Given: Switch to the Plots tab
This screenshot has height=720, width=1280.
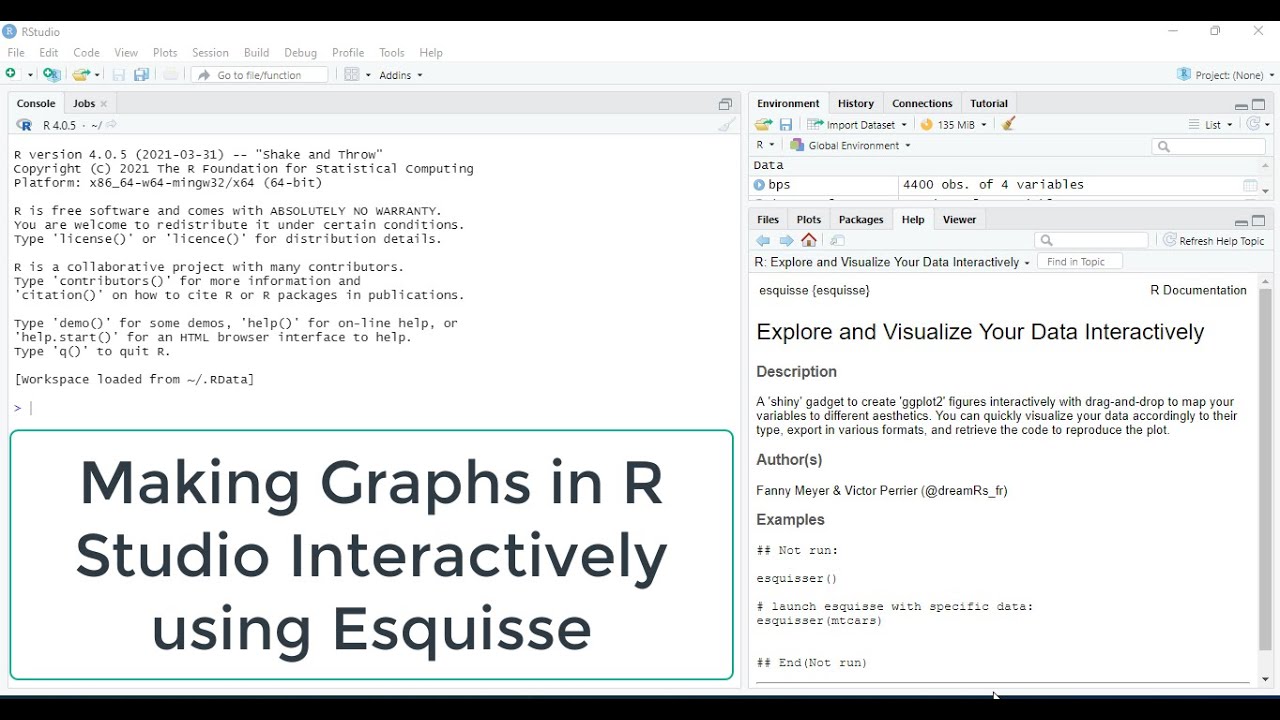Looking at the screenshot, I should 809,220.
